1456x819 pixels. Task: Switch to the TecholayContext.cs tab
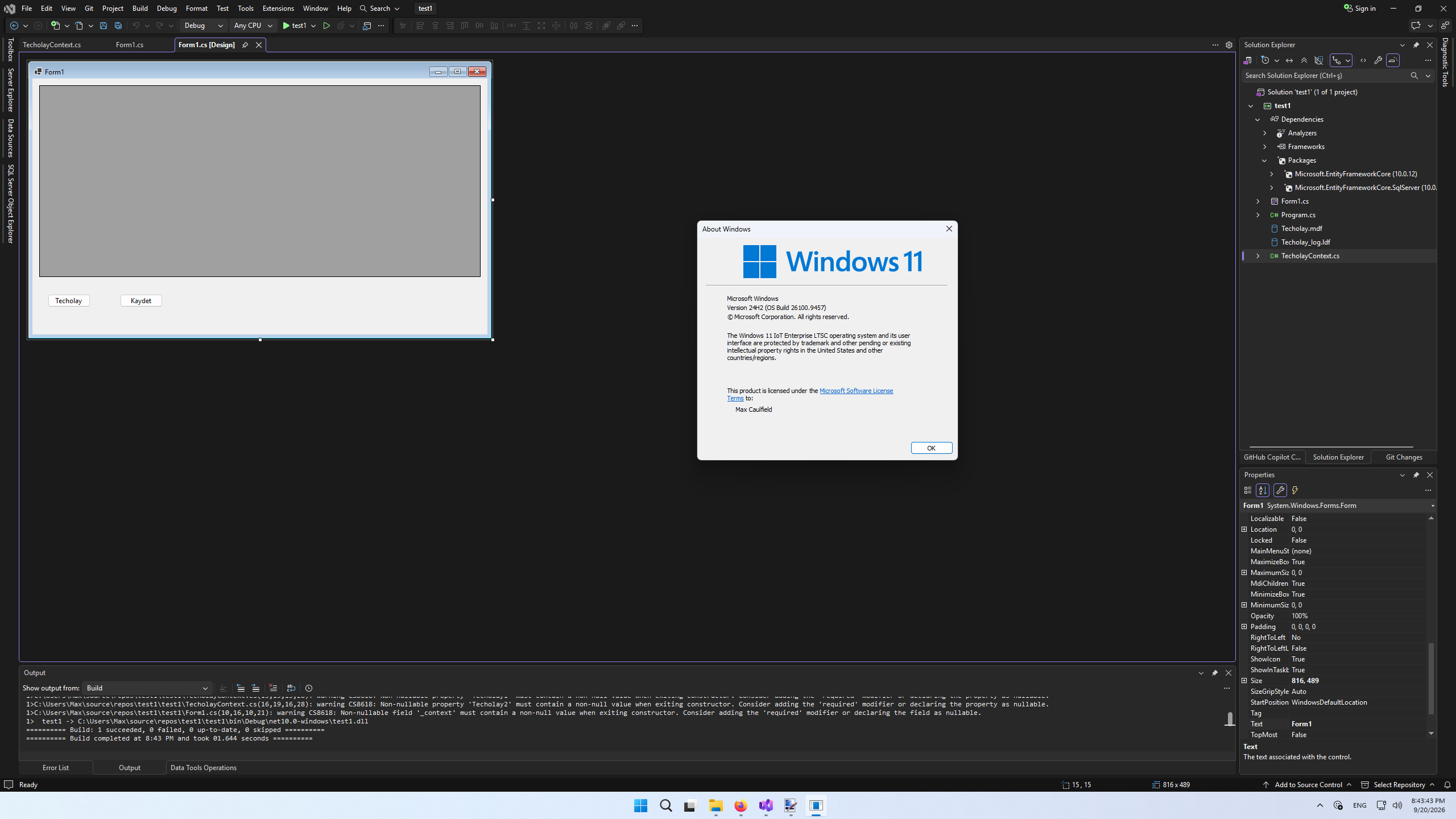(52, 45)
